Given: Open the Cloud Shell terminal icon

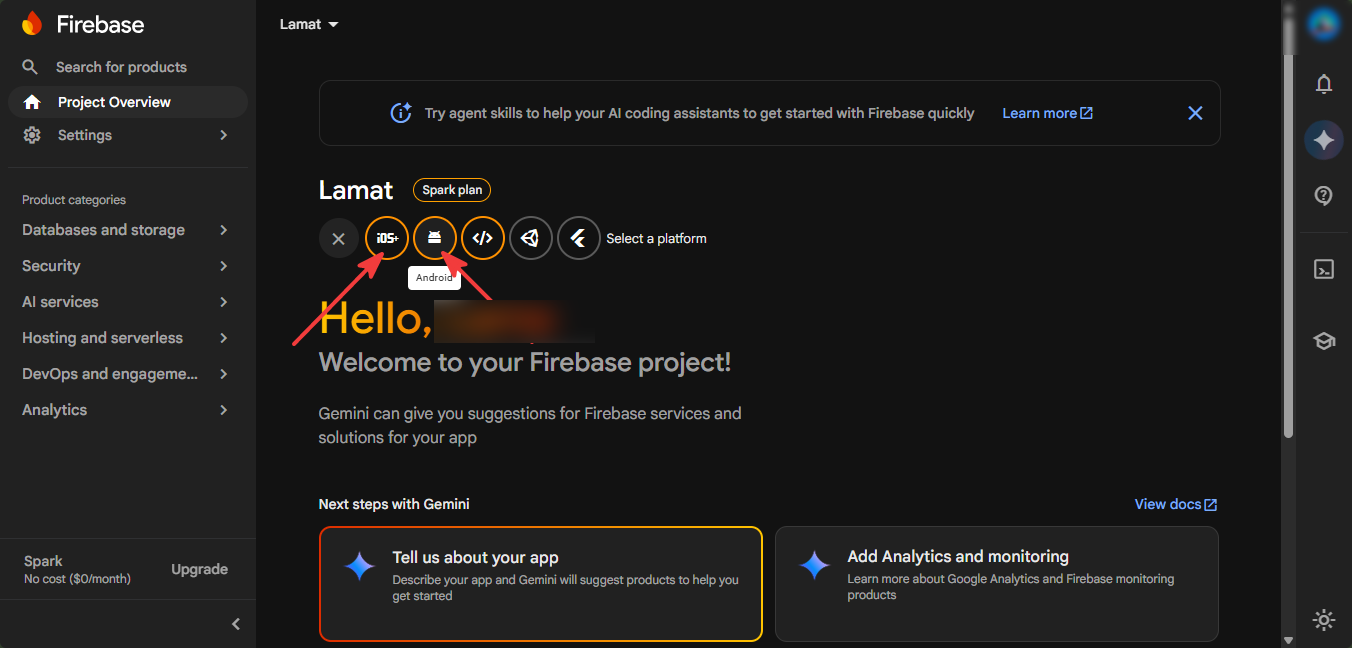Looking at the screenshot, I should point(1324,269).
